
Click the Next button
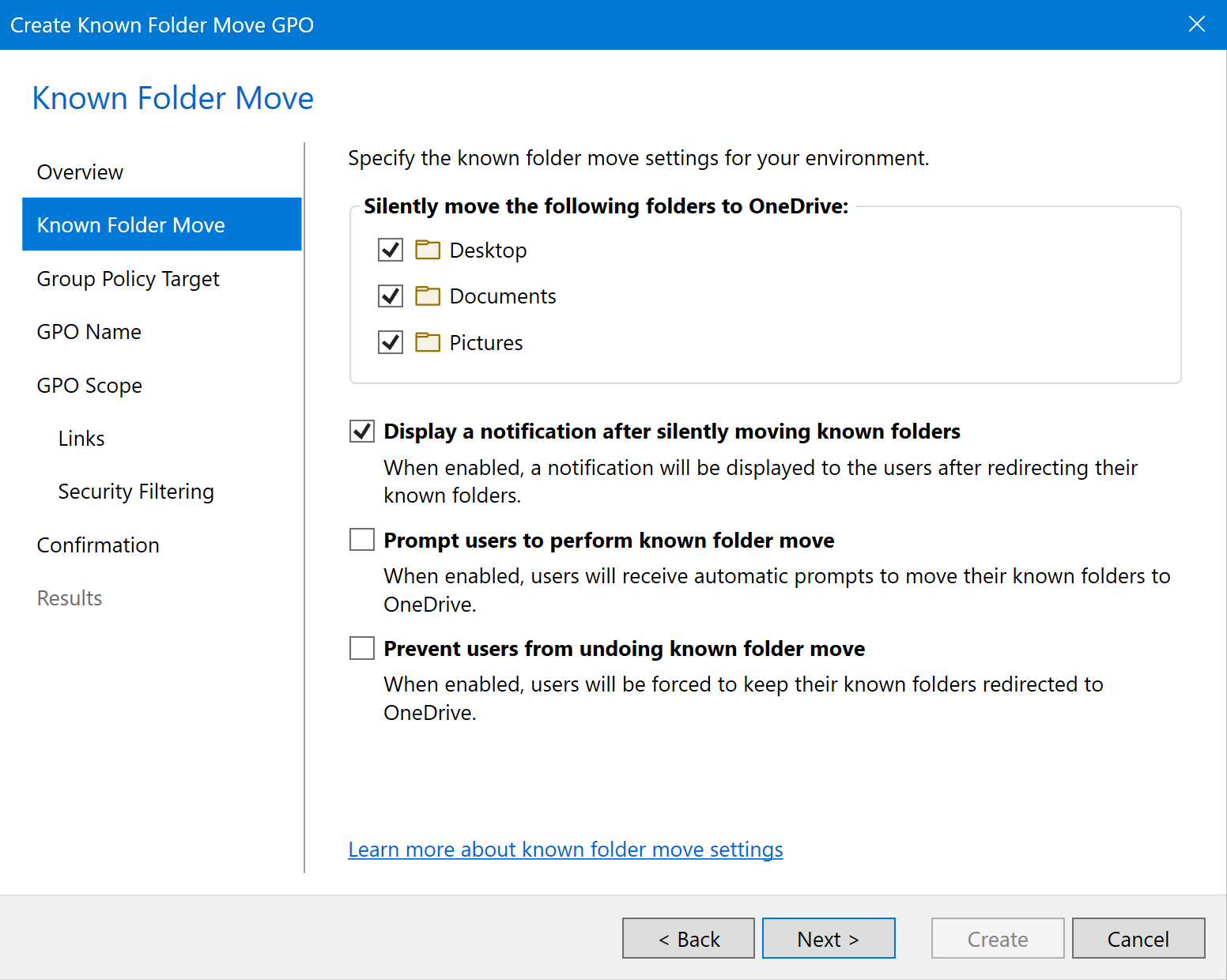click(x=828, y=939)
